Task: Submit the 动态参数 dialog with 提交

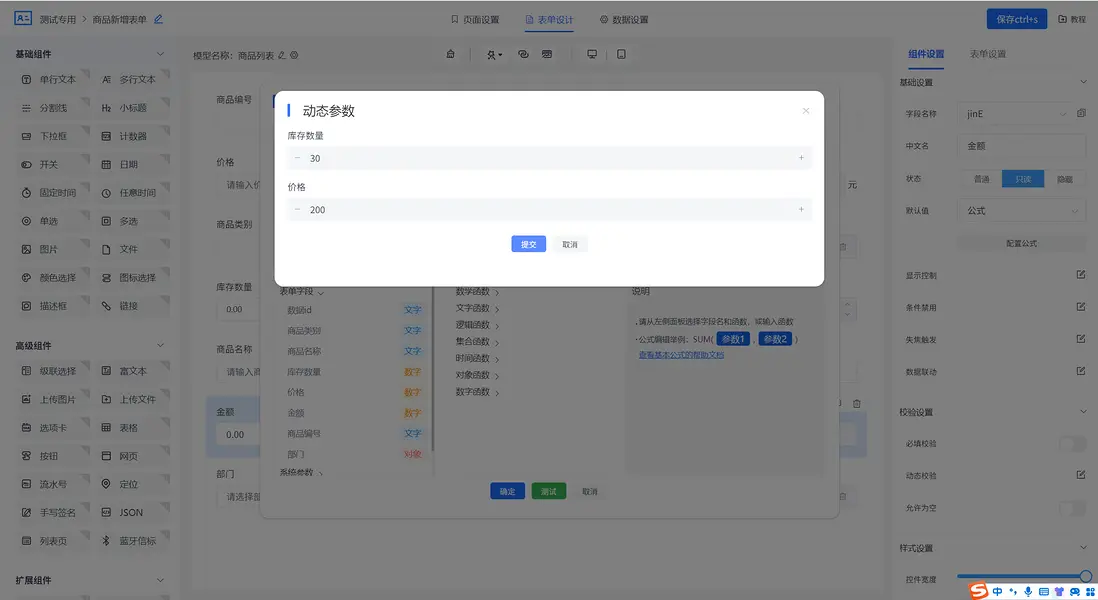Action: click(x=528, y=243)
